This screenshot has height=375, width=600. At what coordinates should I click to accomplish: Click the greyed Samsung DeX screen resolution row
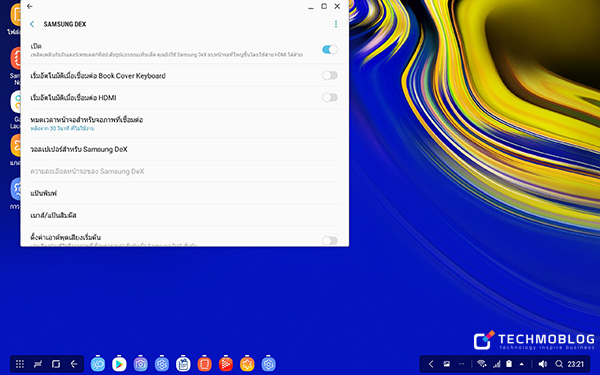pyautogui.click(x=184, y=171)
